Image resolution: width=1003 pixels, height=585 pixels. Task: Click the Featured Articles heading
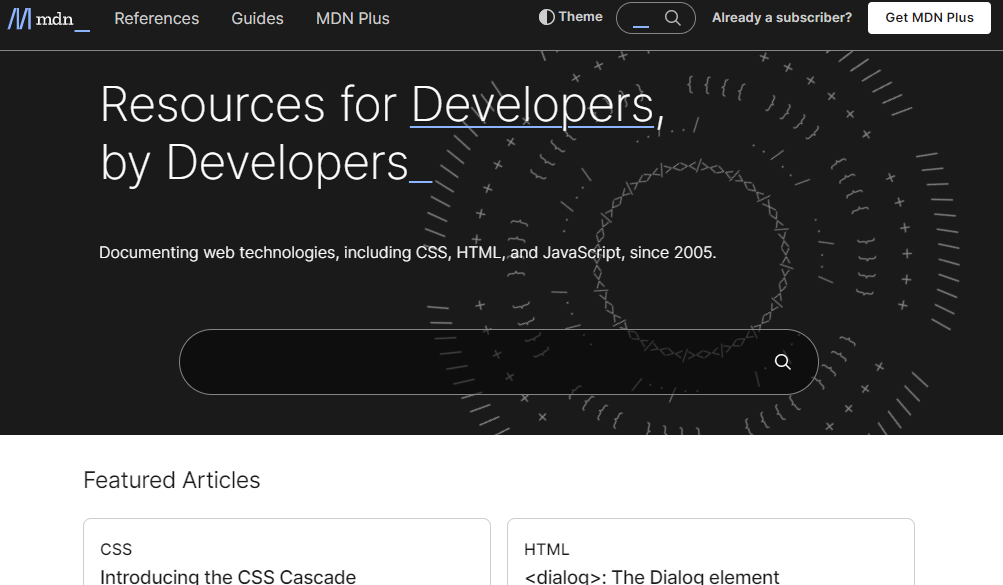pyautogui.click(x=171, y=480)
